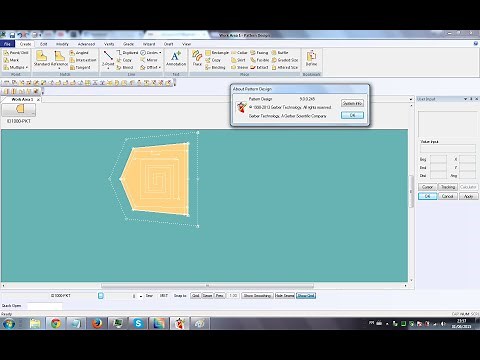Open Skype from taskbar

[138, 323]
